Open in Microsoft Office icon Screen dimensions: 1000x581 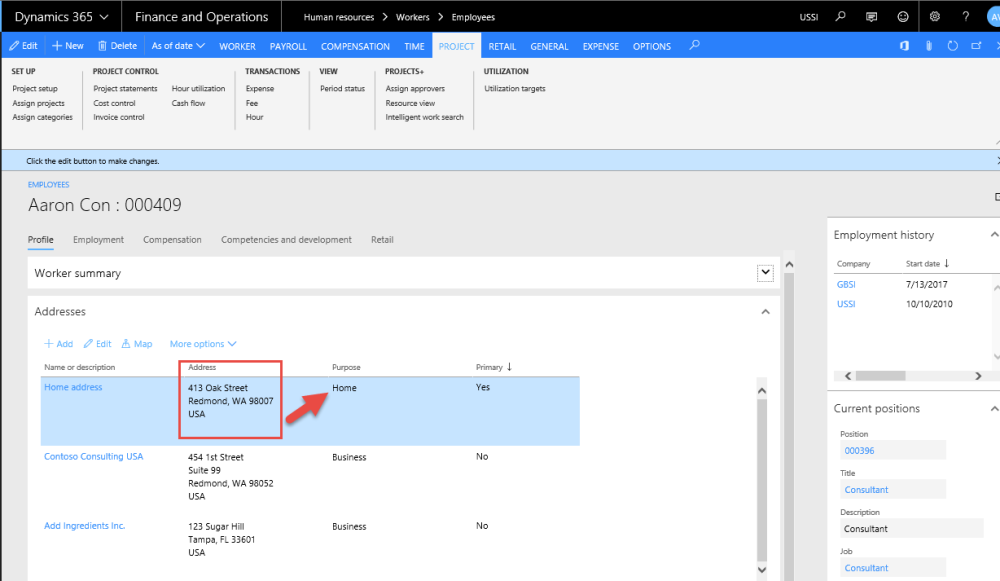[x=904, y=46]
